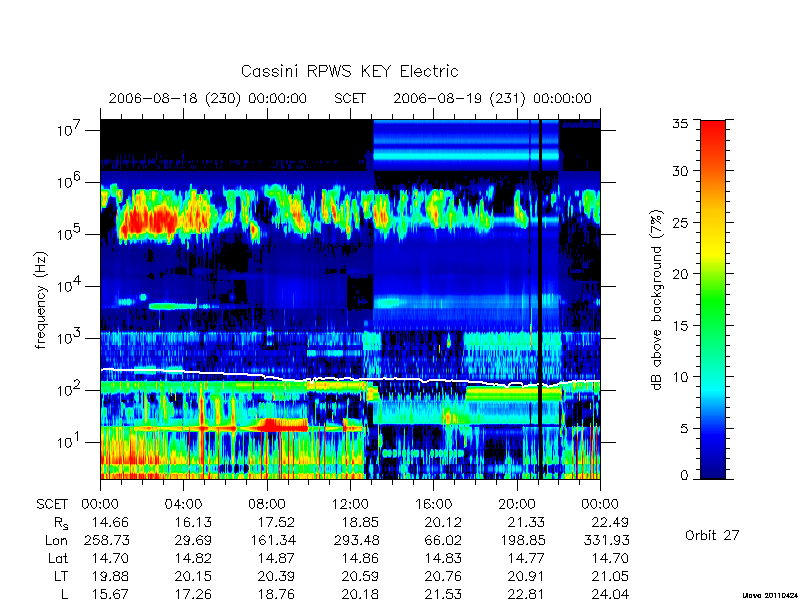This screenshot has width=800, height=600.
Task: Click the 12:00 SCET time label
Action: click(x=350, y=504)
